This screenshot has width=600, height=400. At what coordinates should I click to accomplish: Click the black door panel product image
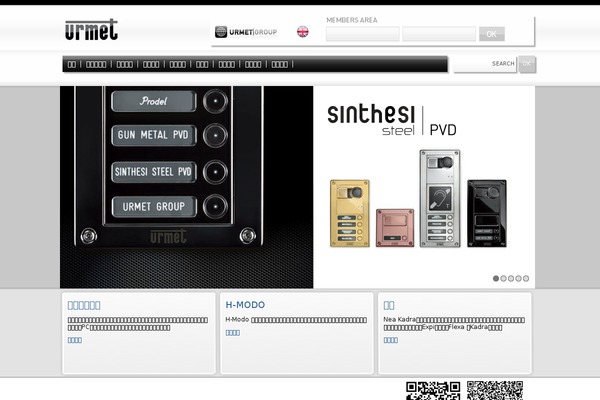[x=487, y=213]
